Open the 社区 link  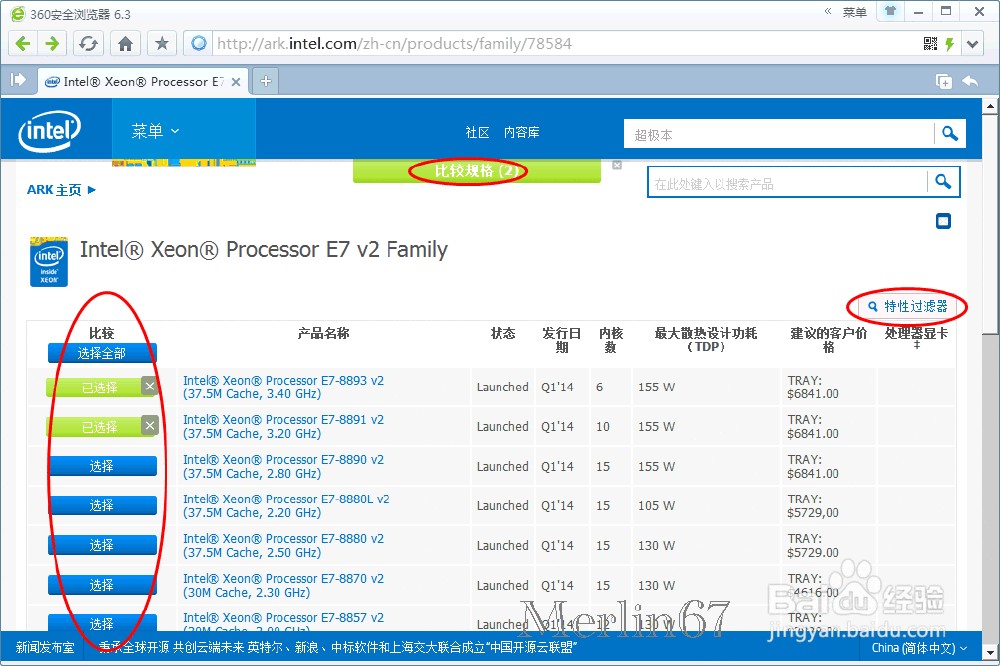tap(477, 132)
